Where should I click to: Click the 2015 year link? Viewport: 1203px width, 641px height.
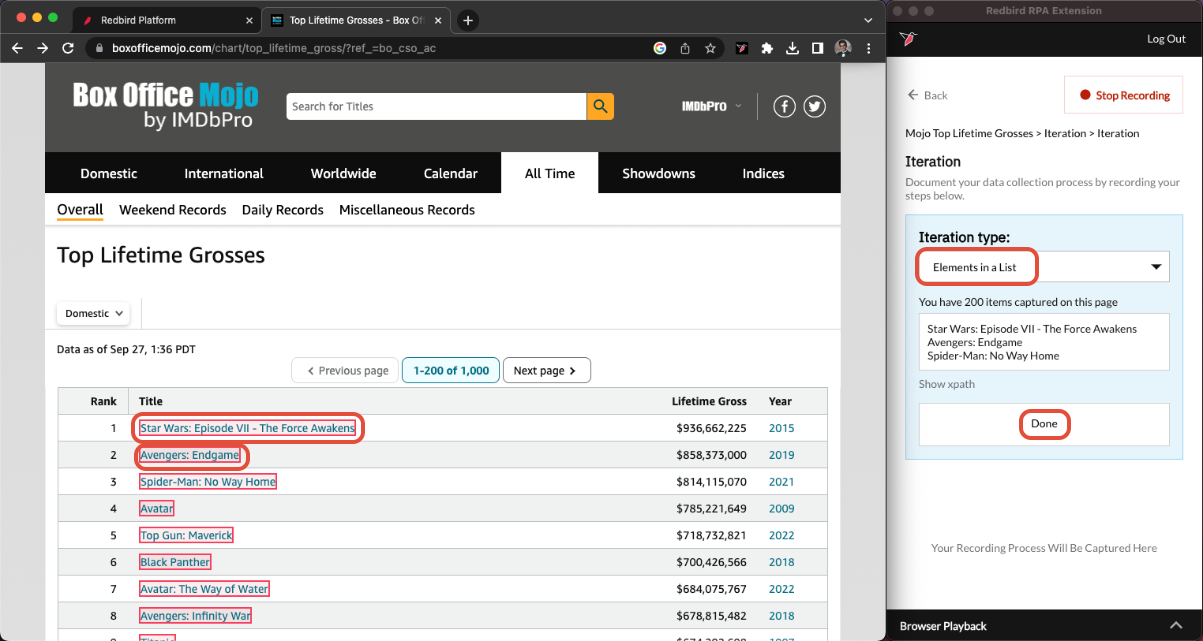coord(782,428)
